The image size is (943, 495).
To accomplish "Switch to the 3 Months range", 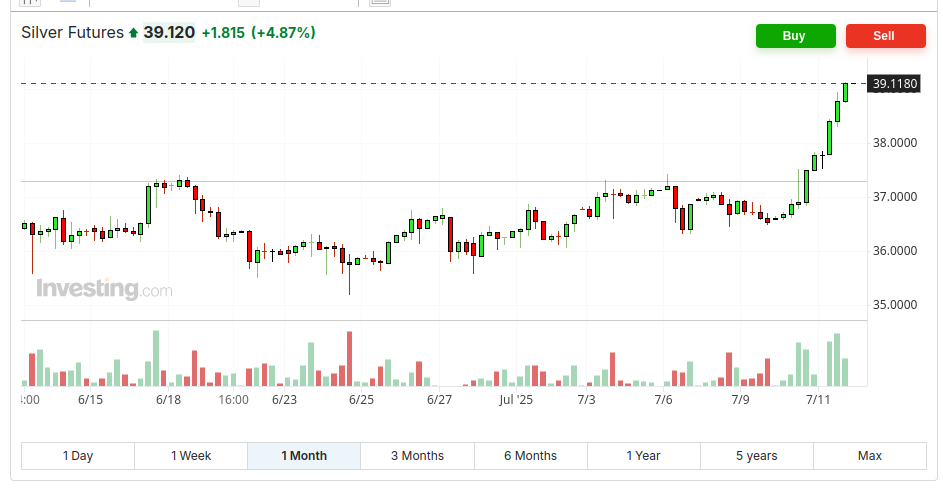I will point(417,456).
